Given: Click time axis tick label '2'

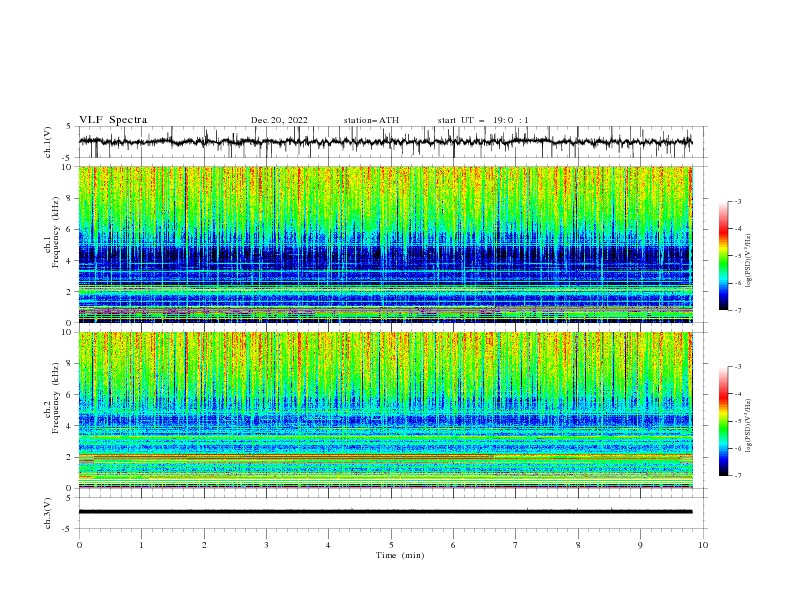Looking at the screenshot, I should tap(204, 545).
